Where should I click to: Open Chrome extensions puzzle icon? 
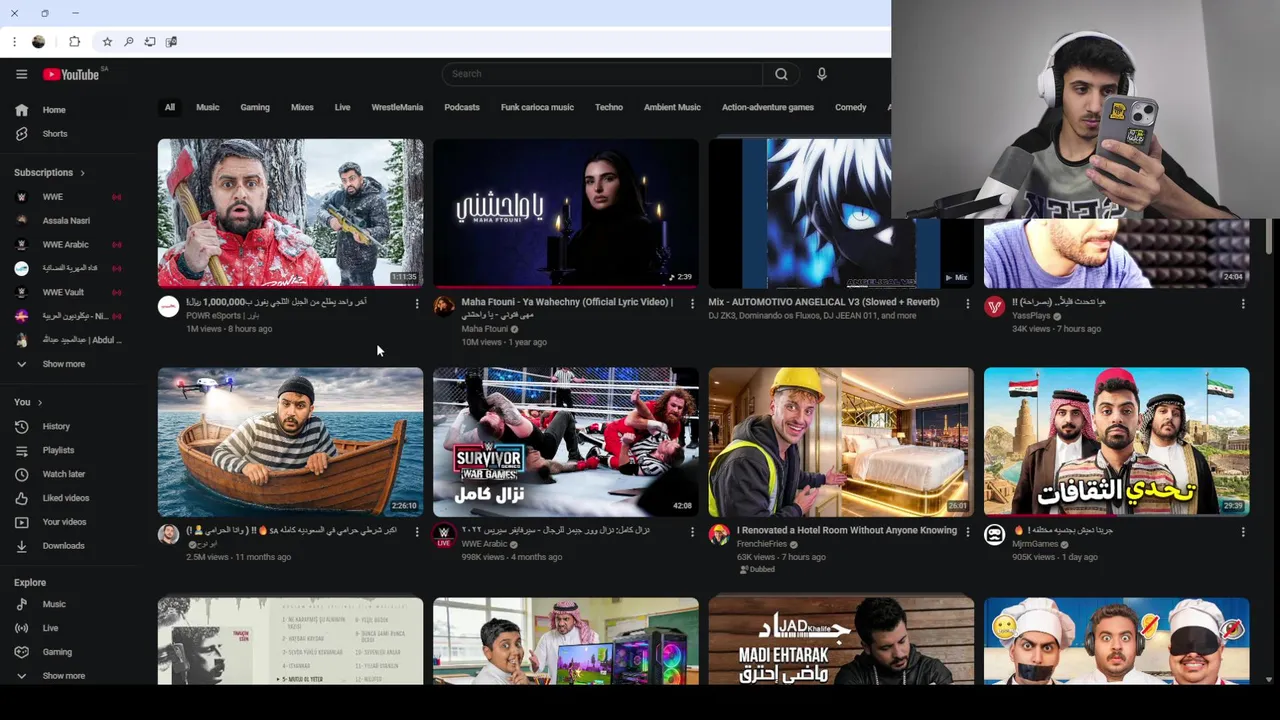(x=74, y=42)
